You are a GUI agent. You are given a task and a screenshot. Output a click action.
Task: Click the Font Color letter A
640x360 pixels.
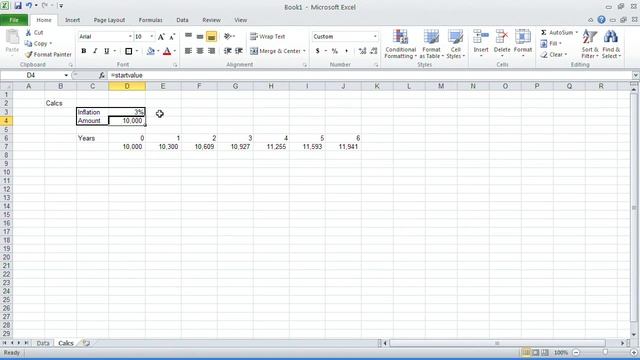tap(167, 51)
